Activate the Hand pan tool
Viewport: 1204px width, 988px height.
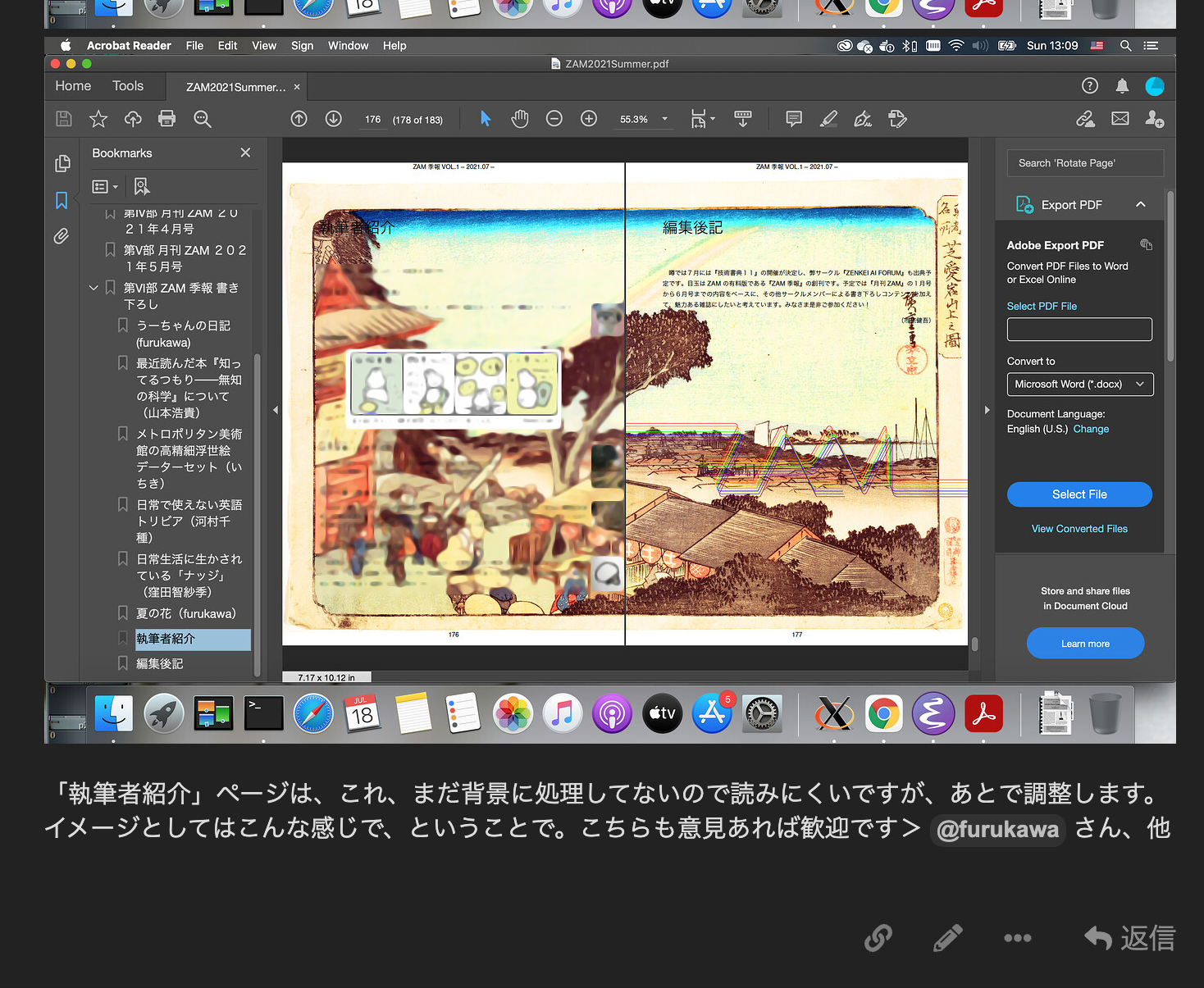[x=520, y=119]
